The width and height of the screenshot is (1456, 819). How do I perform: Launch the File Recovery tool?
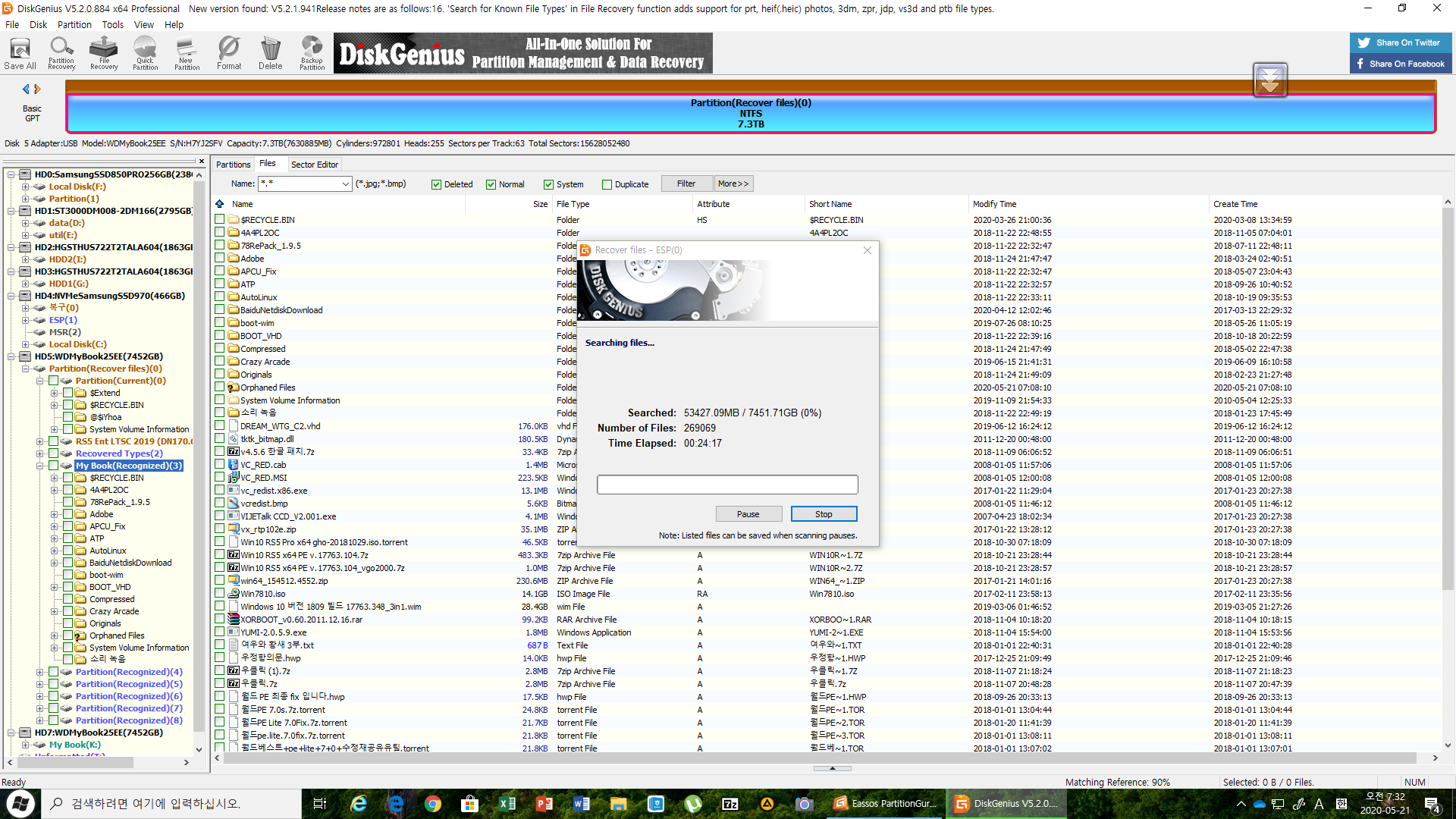pos(104,53)
